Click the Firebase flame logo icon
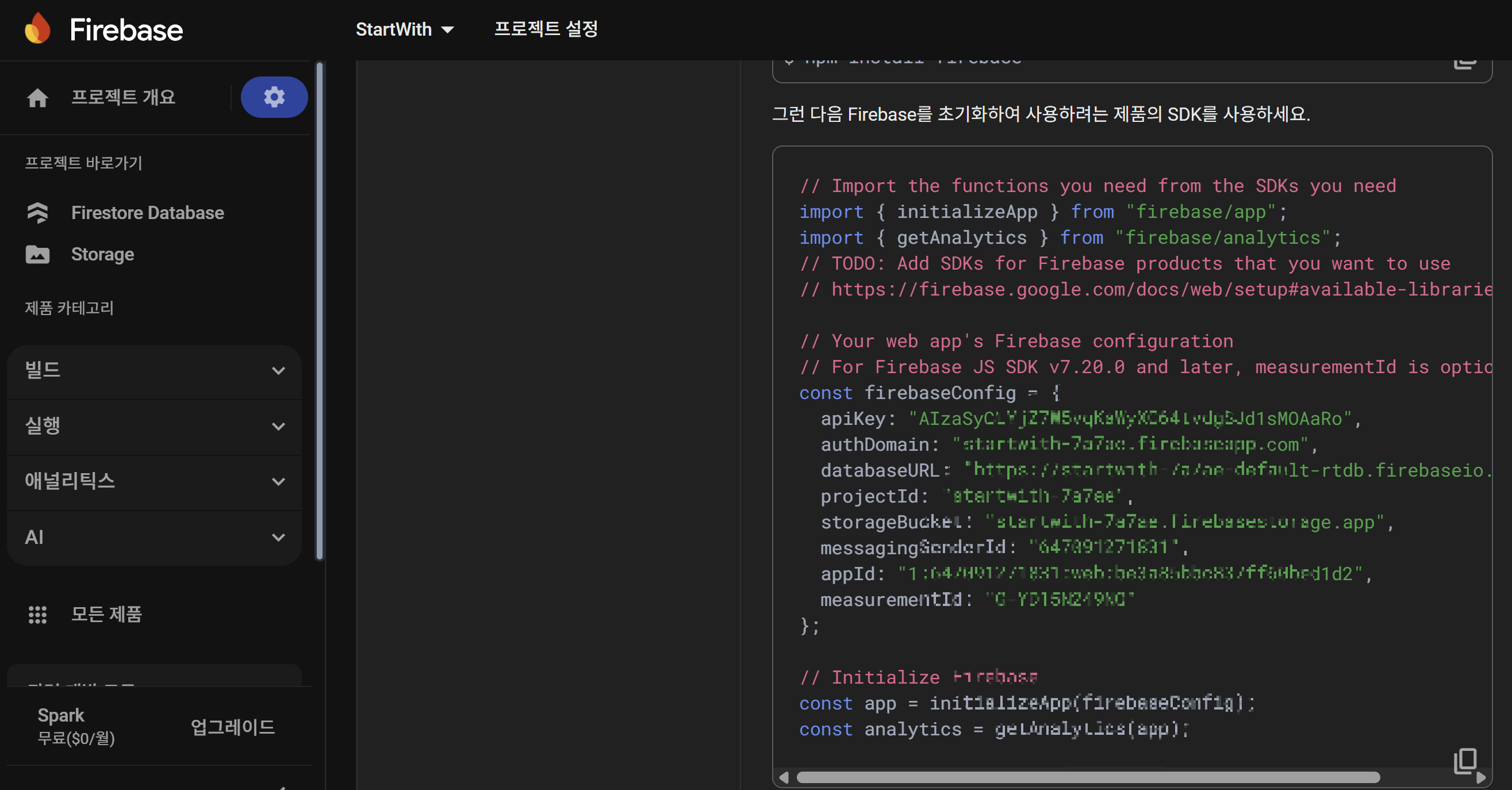 coord(37,29)
